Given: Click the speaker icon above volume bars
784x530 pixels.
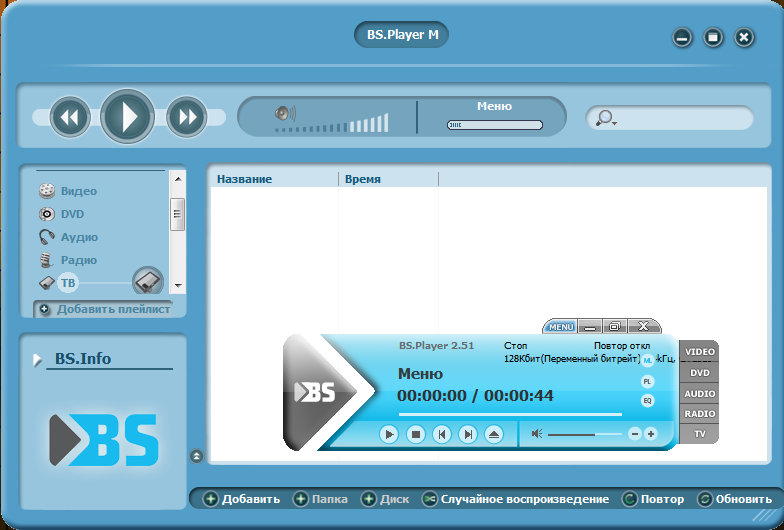Looking at the screenshot, I should [285, 114].
